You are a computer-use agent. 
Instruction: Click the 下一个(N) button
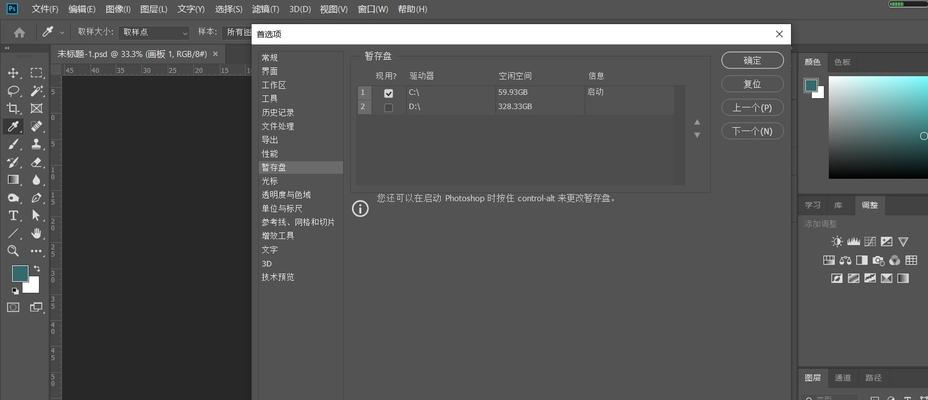[752, 131]
